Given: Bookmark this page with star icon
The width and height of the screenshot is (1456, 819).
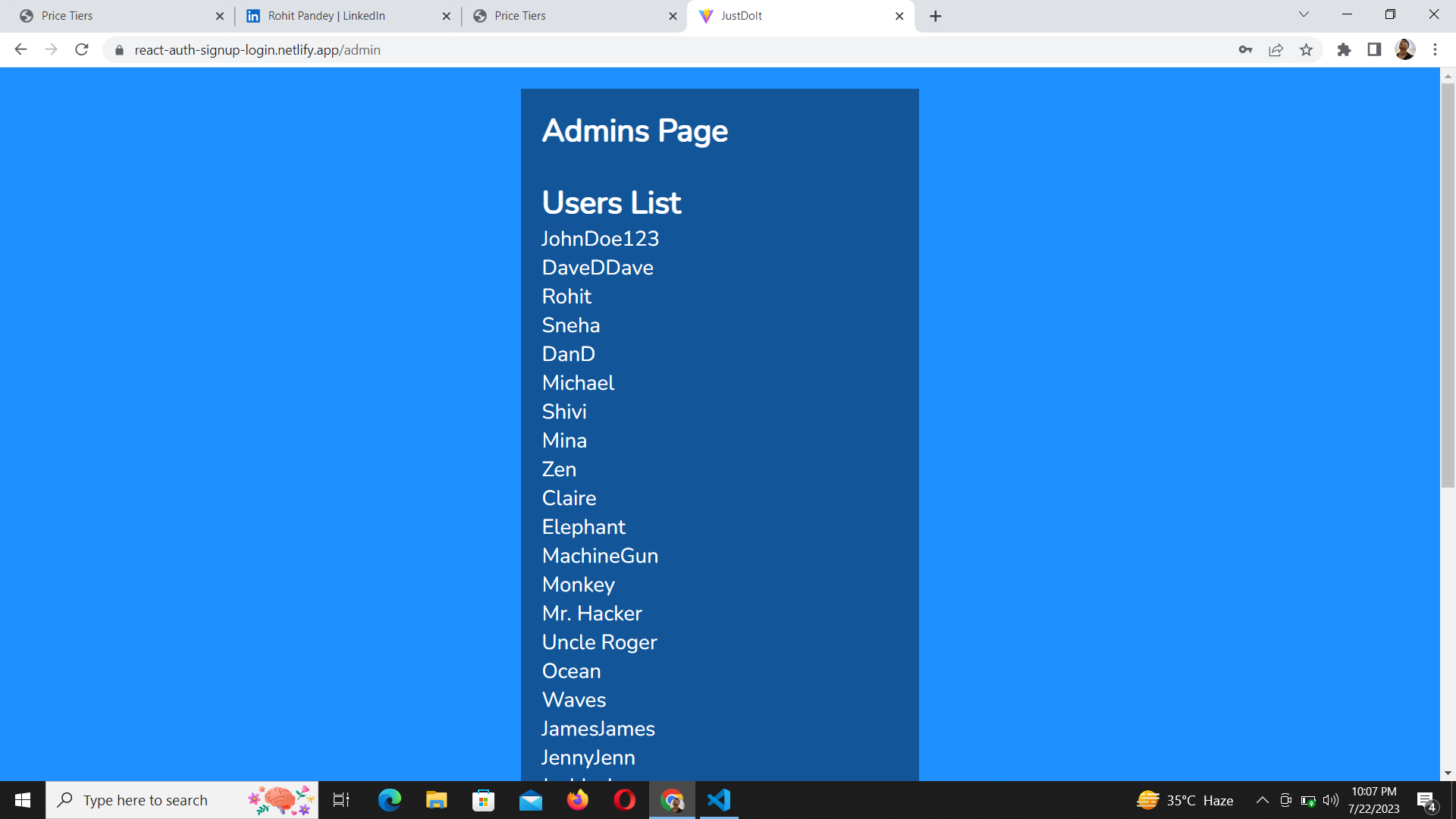Looking at the screenshot, I should pyautogui.click(x=1306, y=50).
